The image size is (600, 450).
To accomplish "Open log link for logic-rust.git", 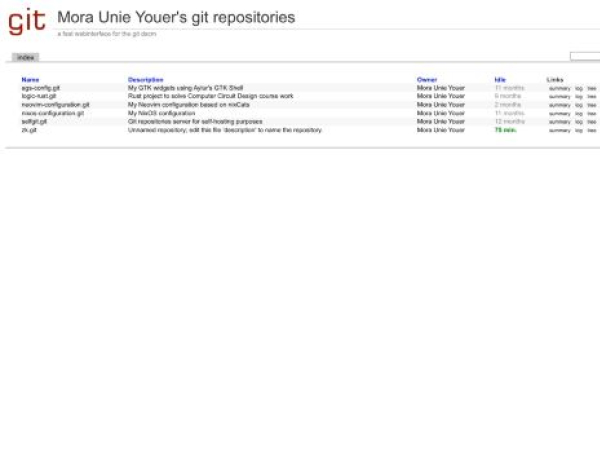I will pyautogui.click(x=579, y=96).
